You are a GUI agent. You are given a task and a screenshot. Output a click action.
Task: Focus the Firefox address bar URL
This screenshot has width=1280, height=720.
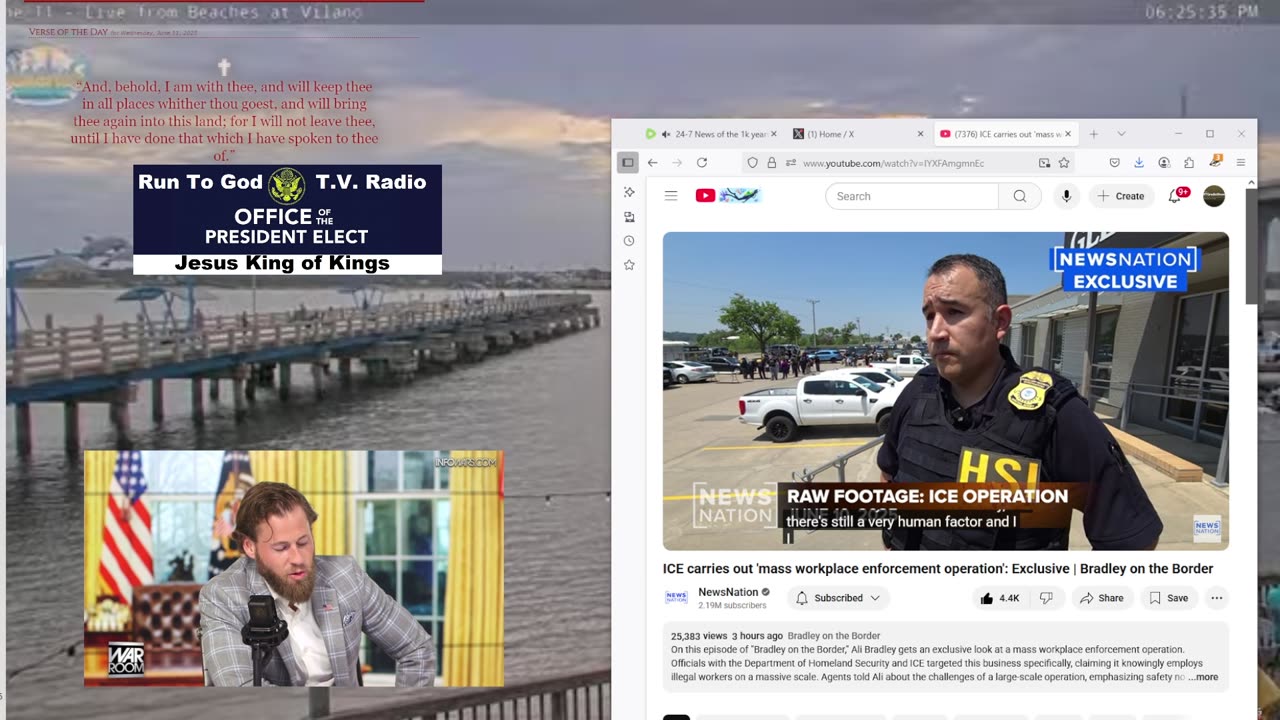click(893, 163)
